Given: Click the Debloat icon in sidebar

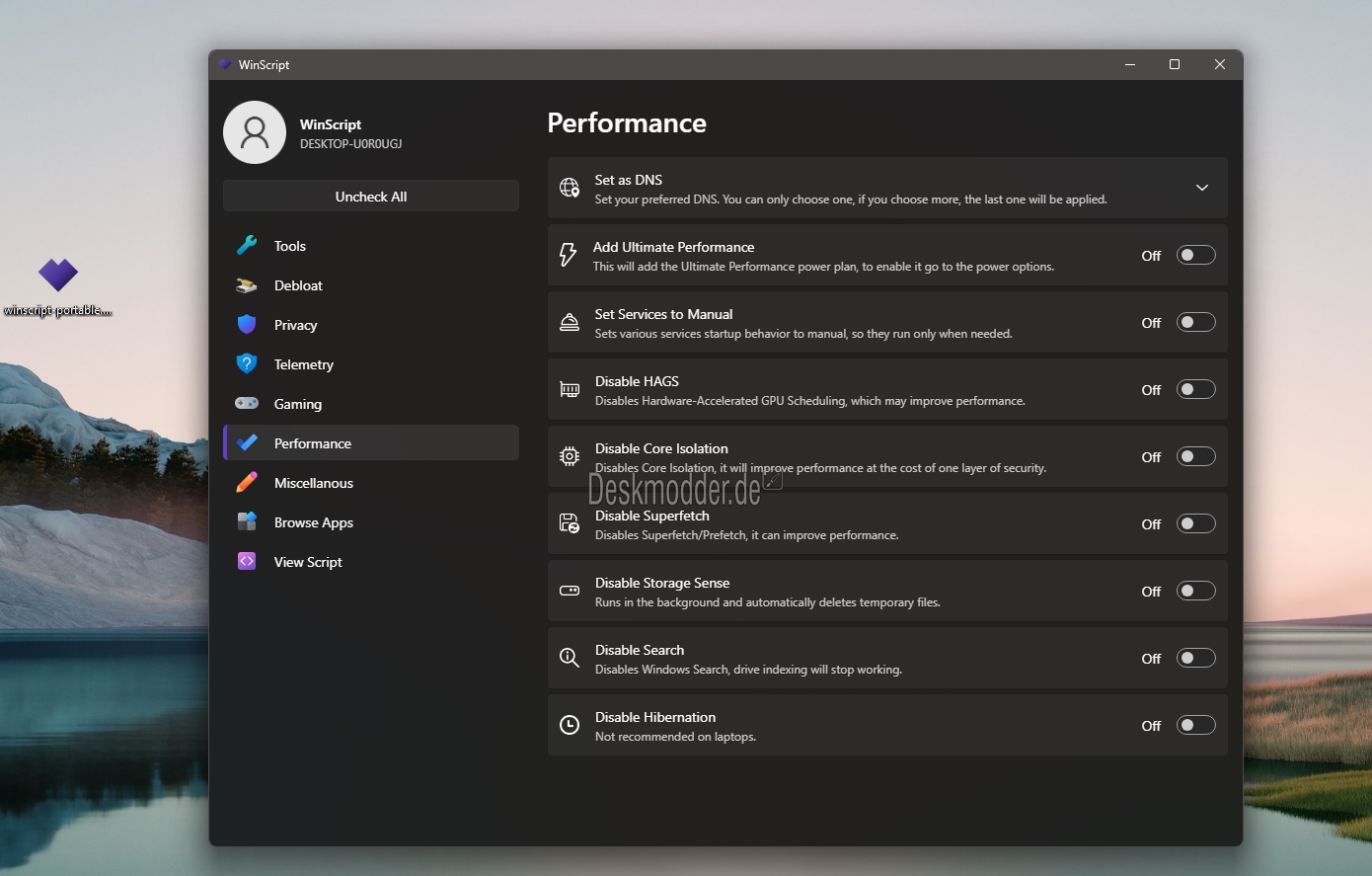Looking at the screenshot, I should [x=247, y=285].
